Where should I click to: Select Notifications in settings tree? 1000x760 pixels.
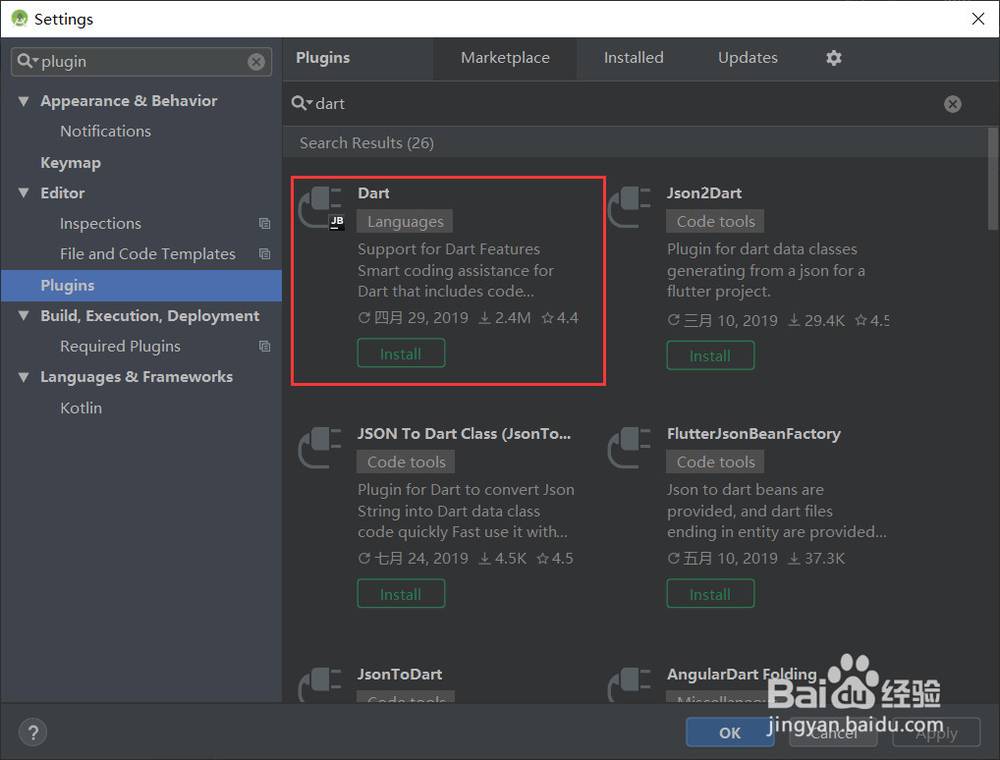(x=142, y=131)
